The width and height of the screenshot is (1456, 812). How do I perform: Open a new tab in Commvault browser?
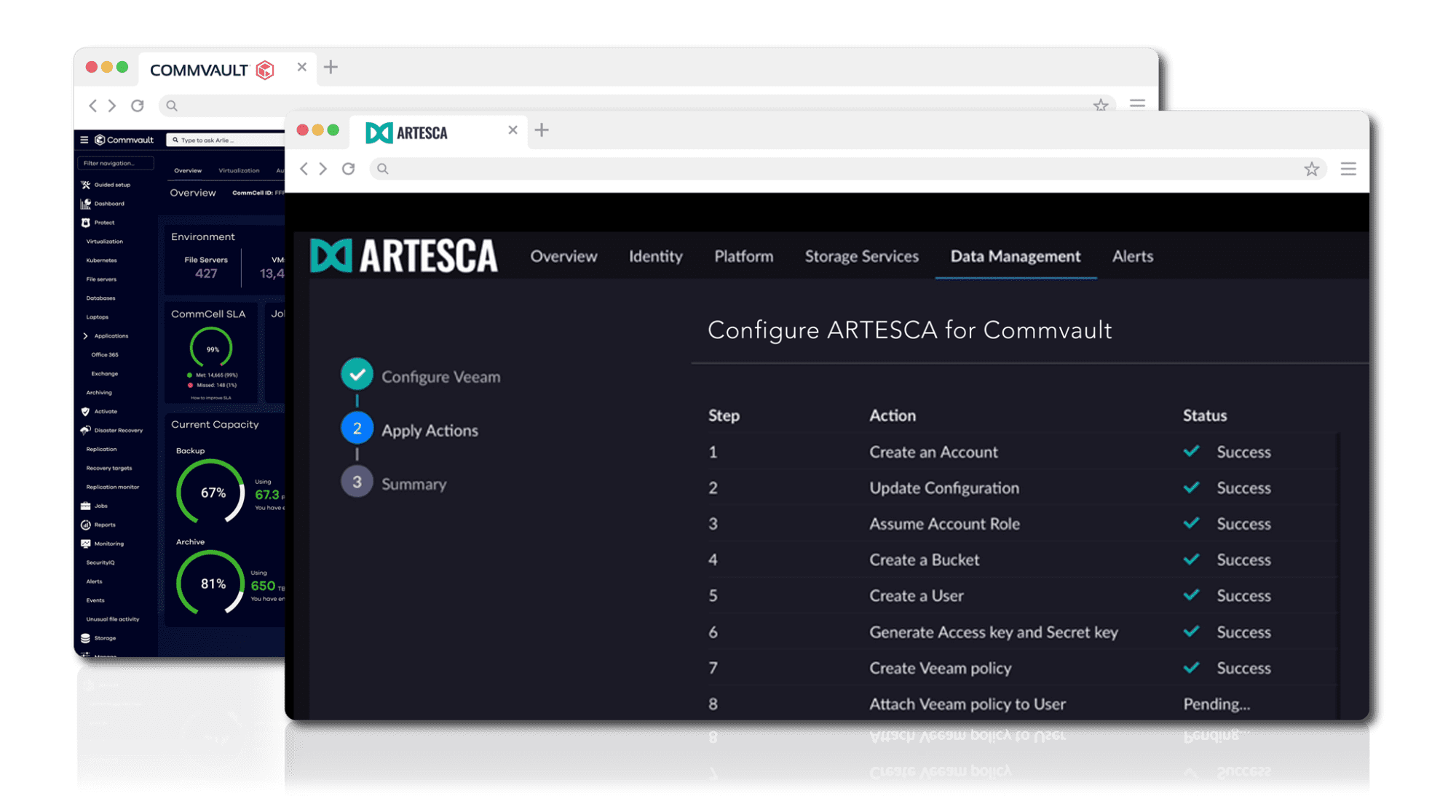(331, 67)
